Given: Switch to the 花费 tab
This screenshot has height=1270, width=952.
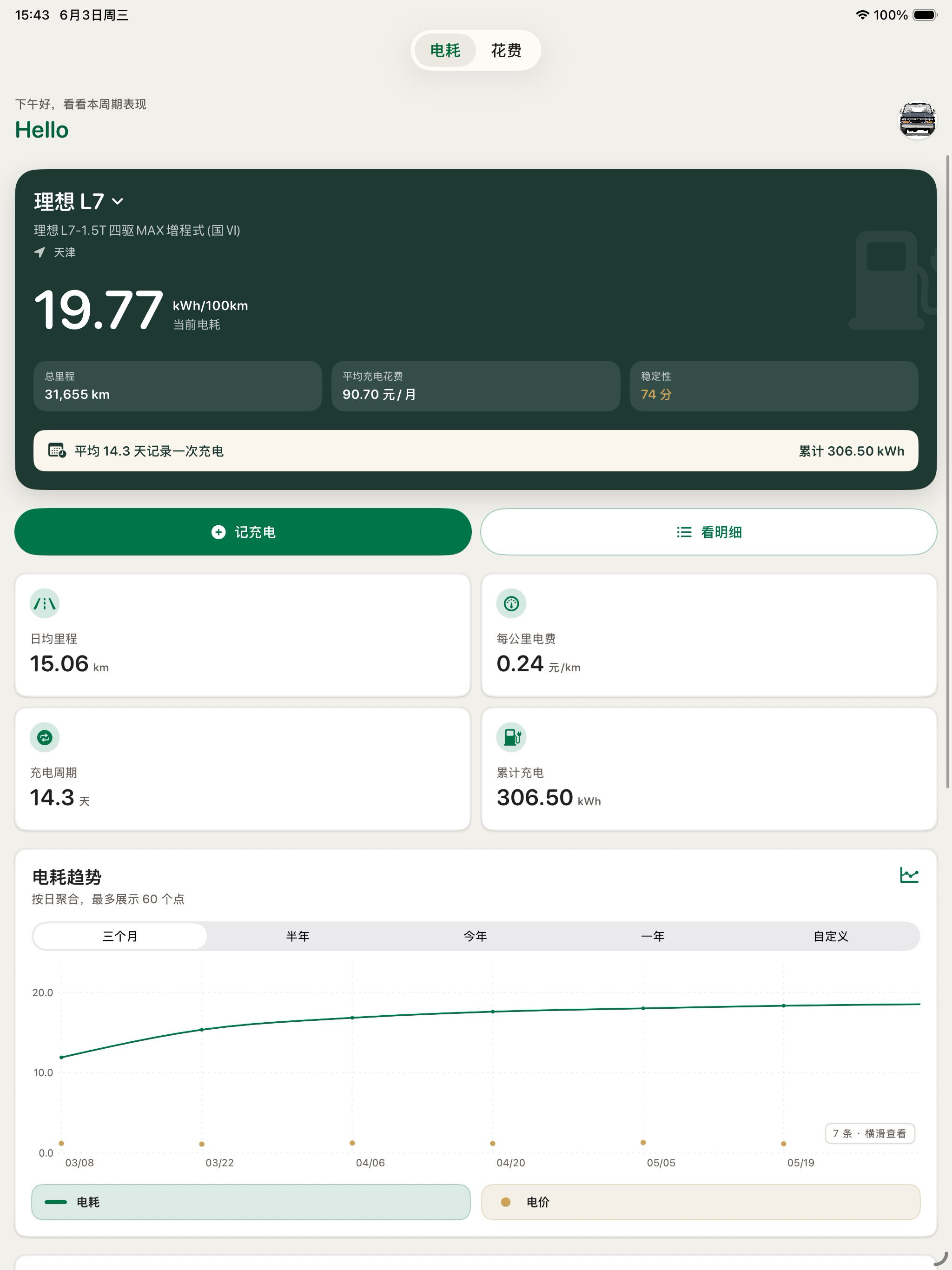Looking at the screenshot, I should tap(506, 51).
